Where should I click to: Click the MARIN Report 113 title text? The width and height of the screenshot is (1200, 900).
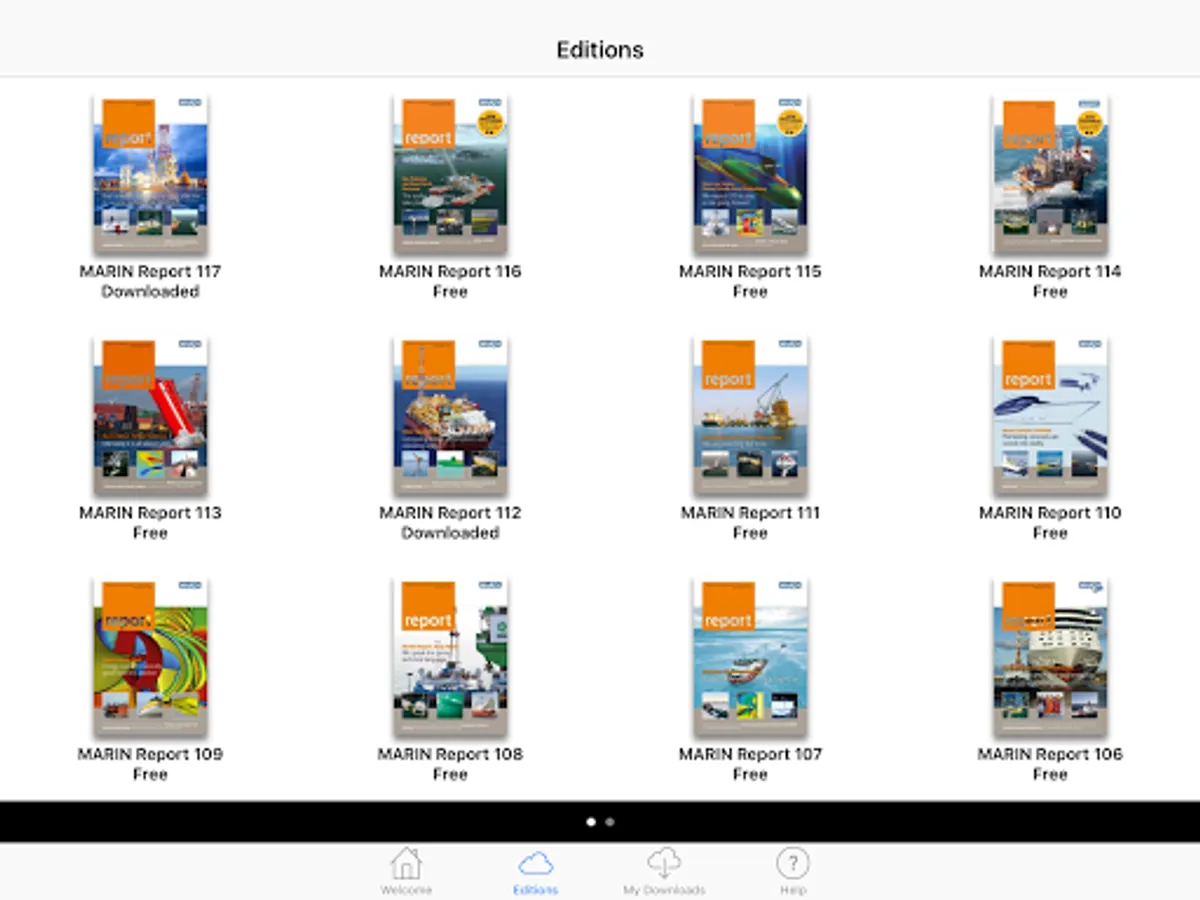[x=150, y=512]
